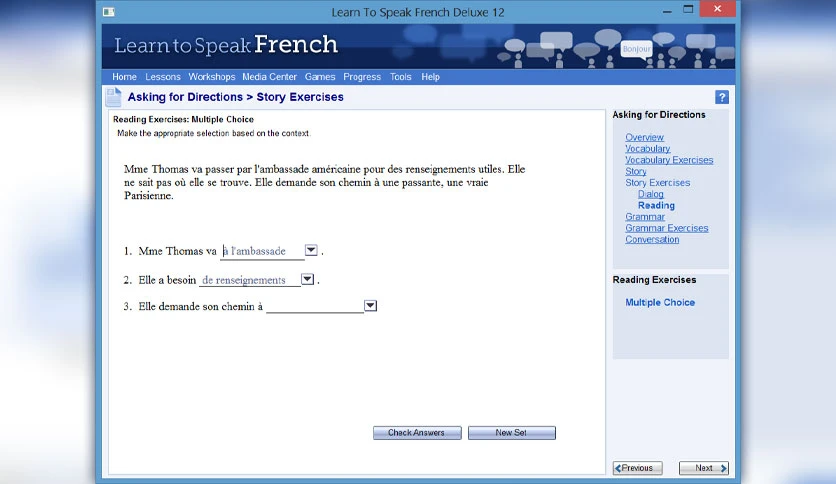The width and height of the screenshot is (836, 484).
Task: Open the Vocabulary Exercises link
Action: [x=669, y=159]
